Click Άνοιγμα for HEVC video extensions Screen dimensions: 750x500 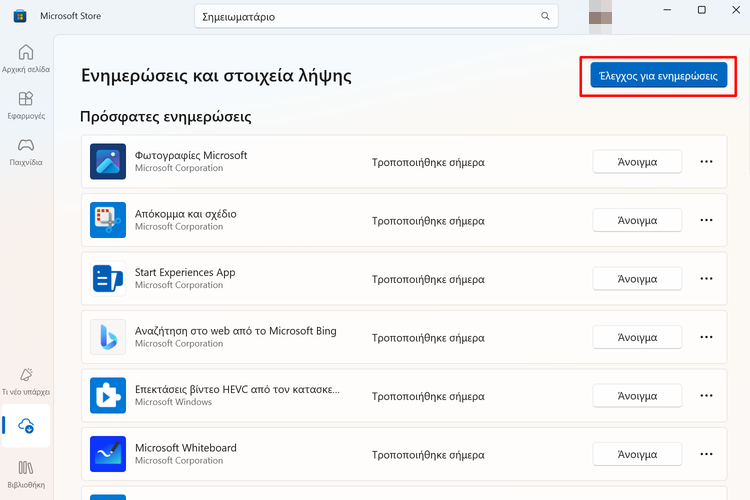tap(637, 396)
